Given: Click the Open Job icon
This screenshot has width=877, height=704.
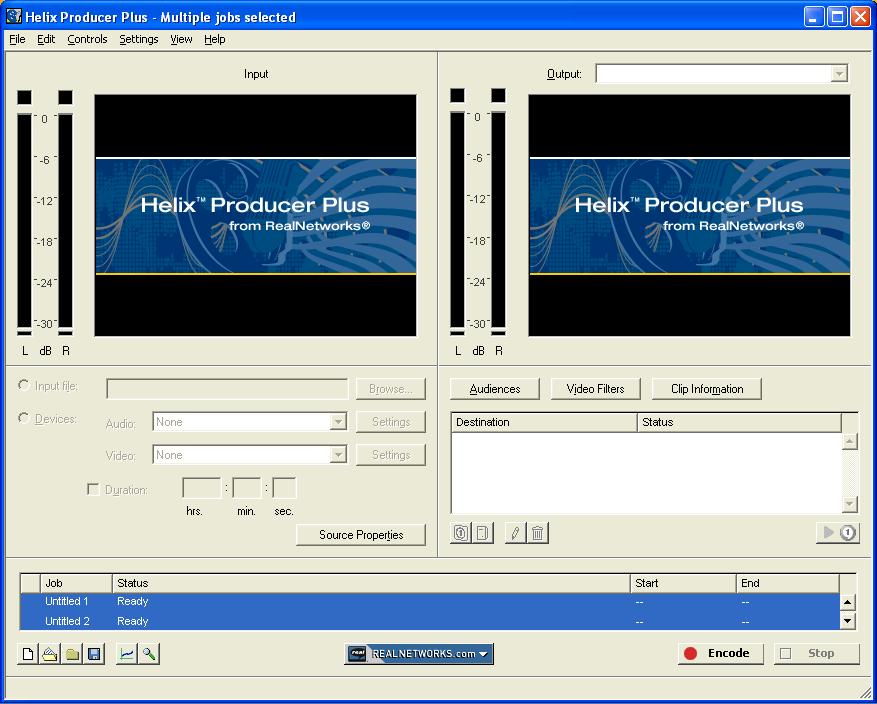Looking at the screenshot, I should point(50,654).
